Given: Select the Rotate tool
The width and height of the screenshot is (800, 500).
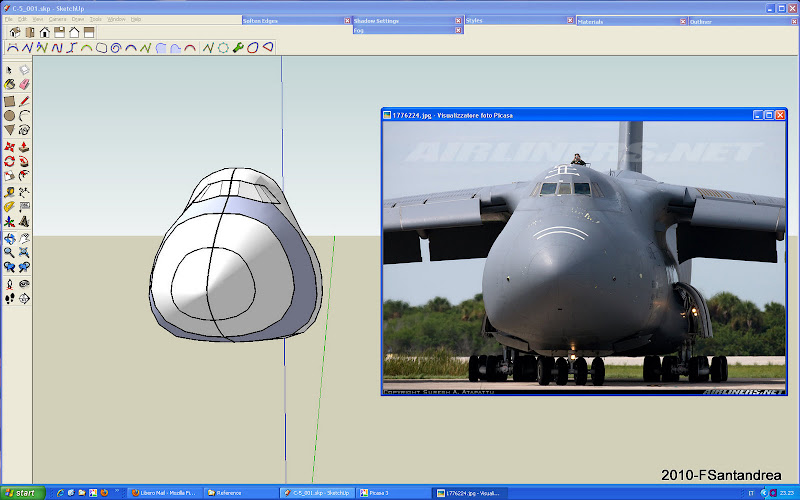Looking at the screenshot, I should tap(9, 161).
